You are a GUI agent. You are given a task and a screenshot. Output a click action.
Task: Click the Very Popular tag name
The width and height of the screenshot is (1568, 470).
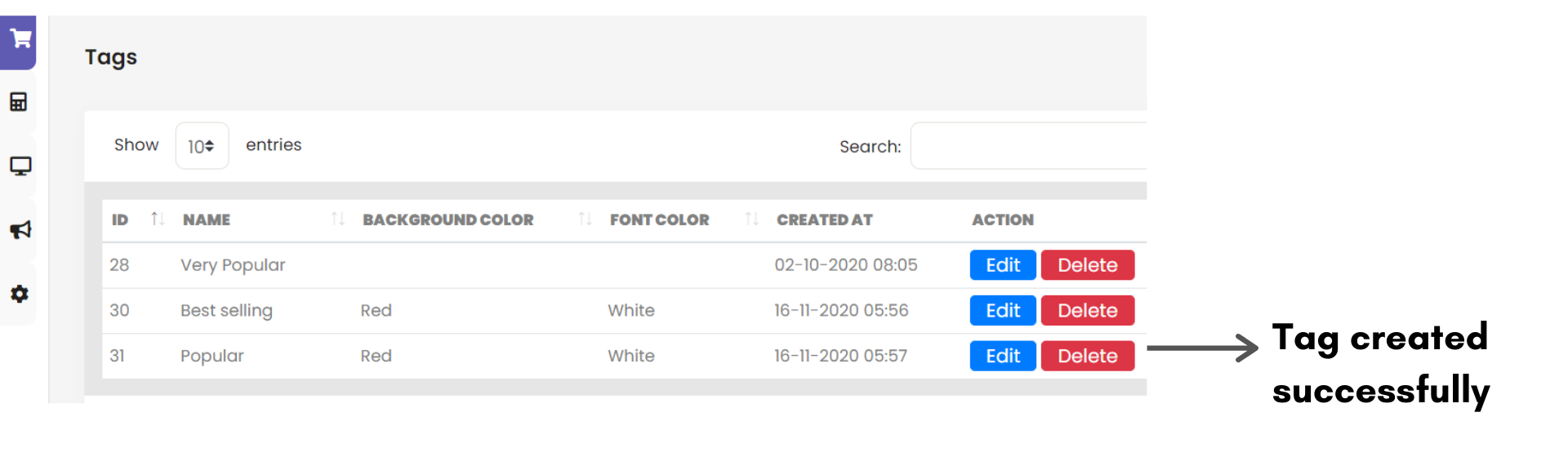tap(233, 265)
